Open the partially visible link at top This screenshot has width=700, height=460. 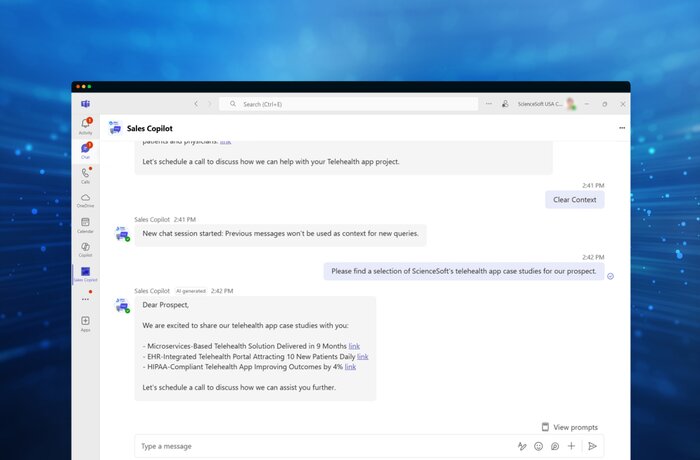(225, 142)
